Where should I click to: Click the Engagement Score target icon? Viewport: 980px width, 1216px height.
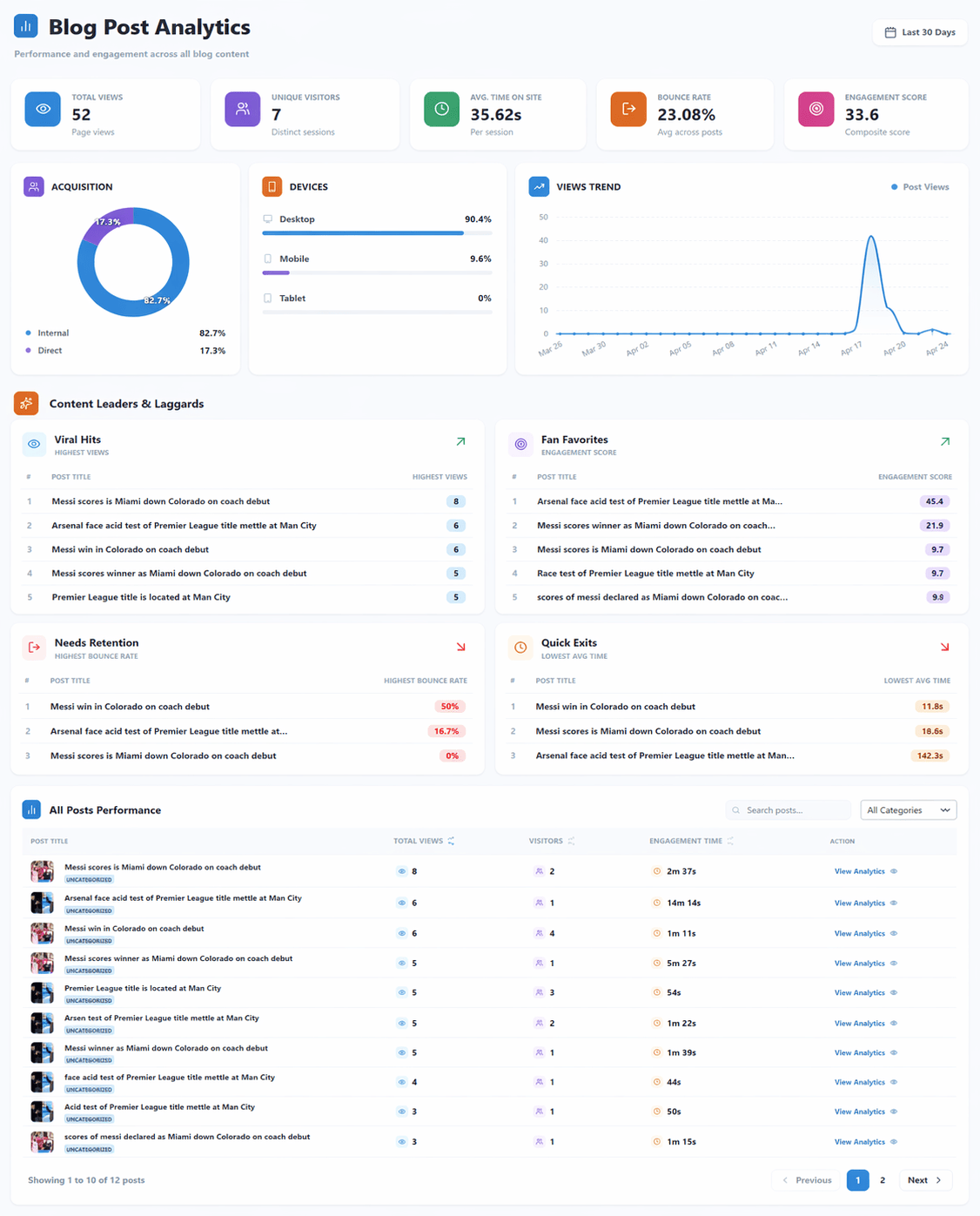(816, 109)
